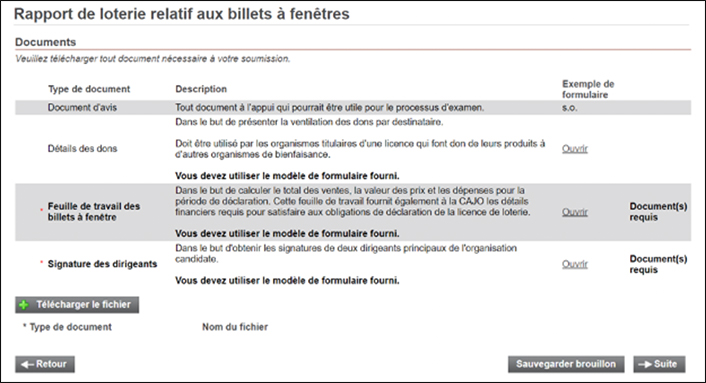Click the Sauvegarder brouillon button
Screen dimensions: 706x383
tap(566, 364)
